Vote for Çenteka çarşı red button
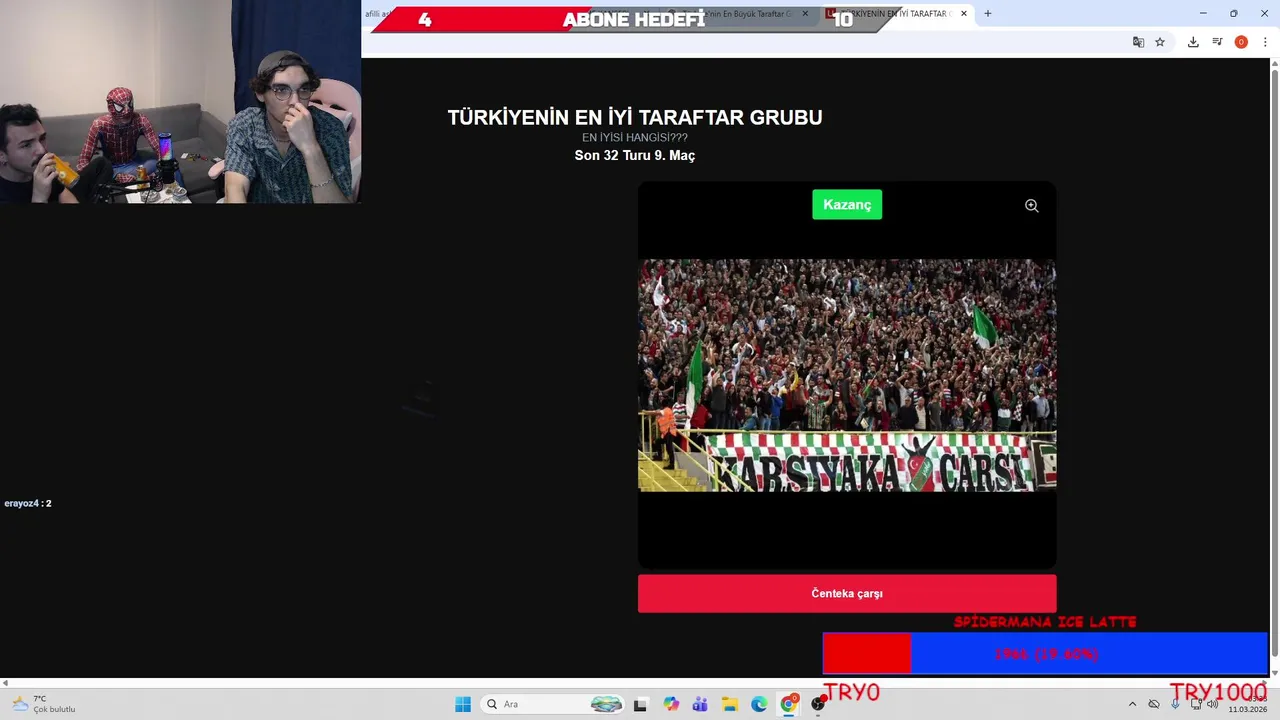The image size is (1280, 720). tap(847, 593)
